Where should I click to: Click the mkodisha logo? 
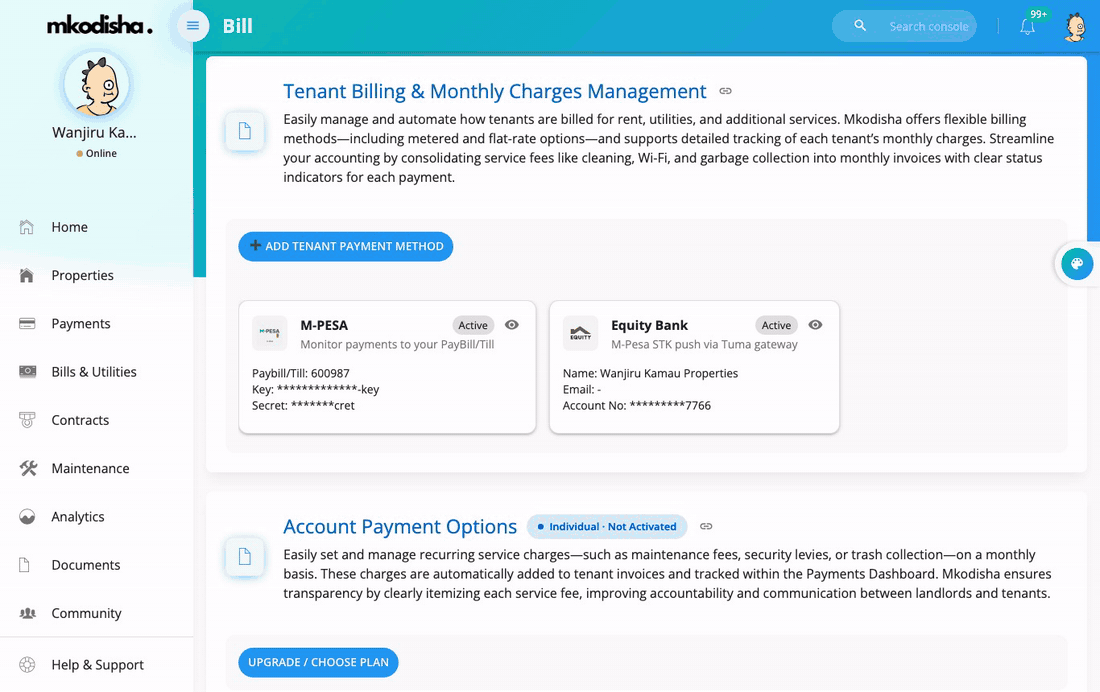point(99,26)
